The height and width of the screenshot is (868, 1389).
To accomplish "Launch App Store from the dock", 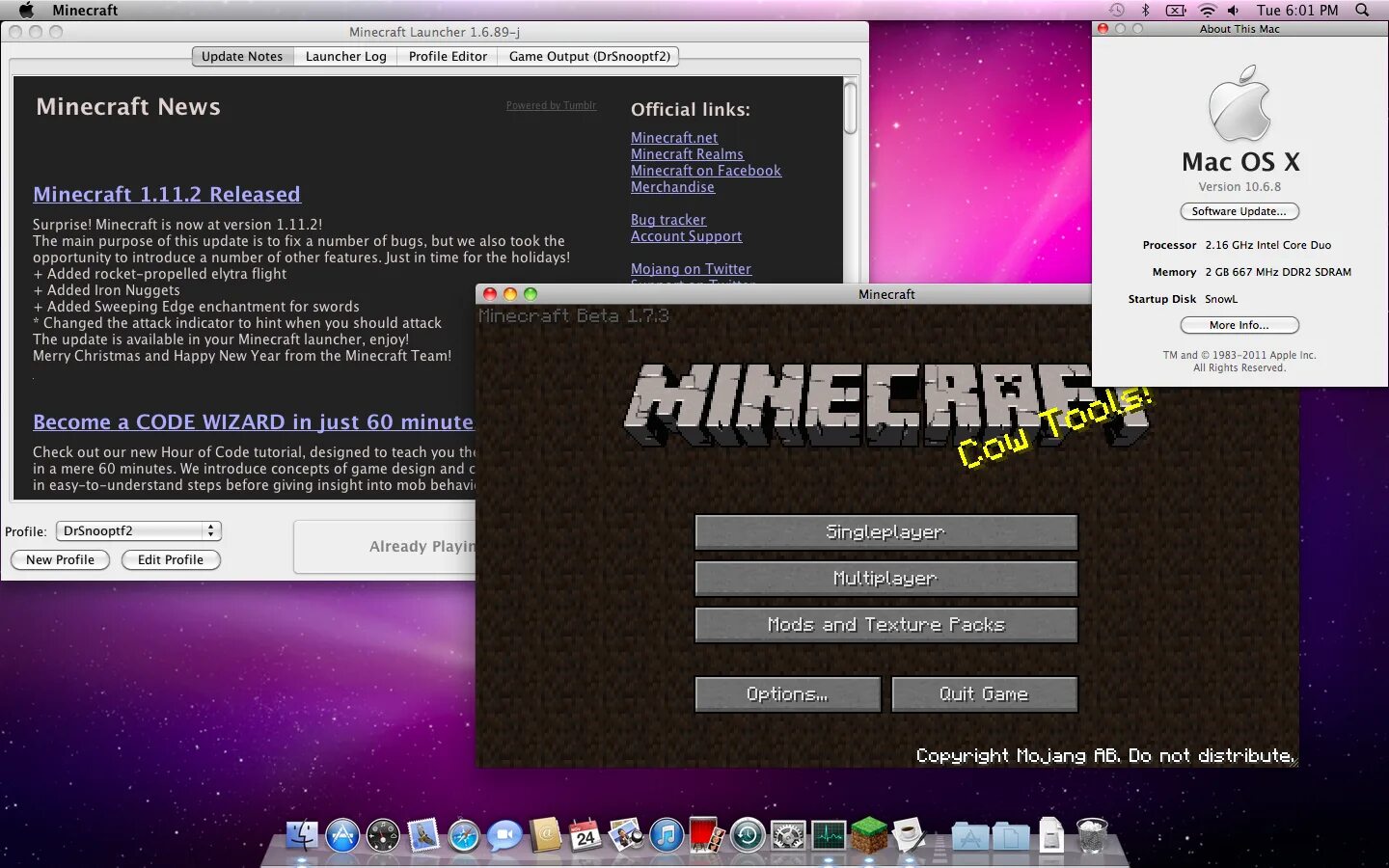I will [342, 835].
